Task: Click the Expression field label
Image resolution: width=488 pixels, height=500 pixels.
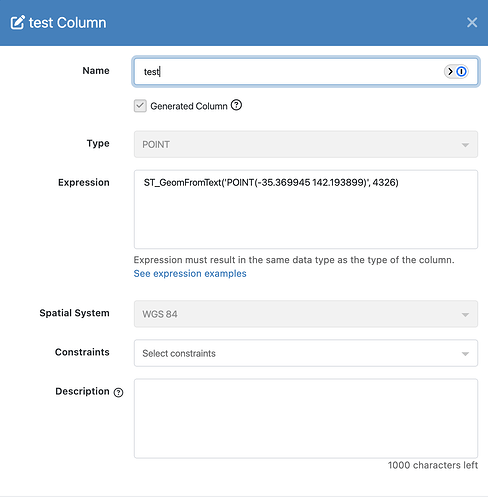Action: (x=84, y=183)
